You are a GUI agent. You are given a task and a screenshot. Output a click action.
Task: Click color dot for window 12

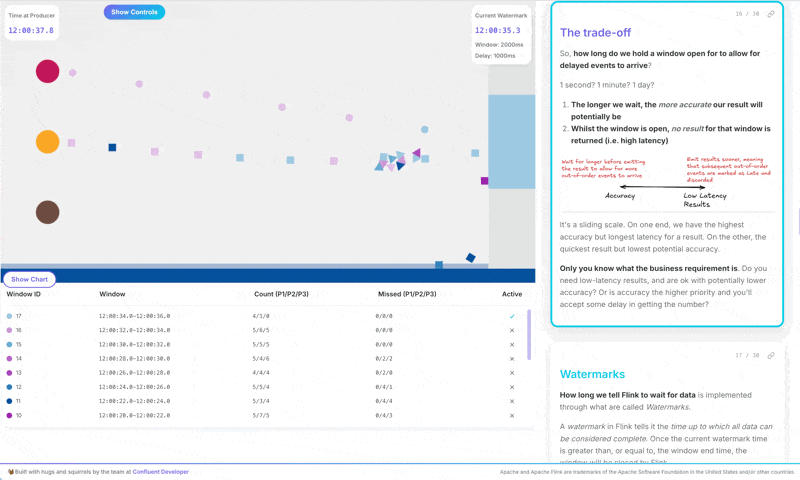[9, 387]
